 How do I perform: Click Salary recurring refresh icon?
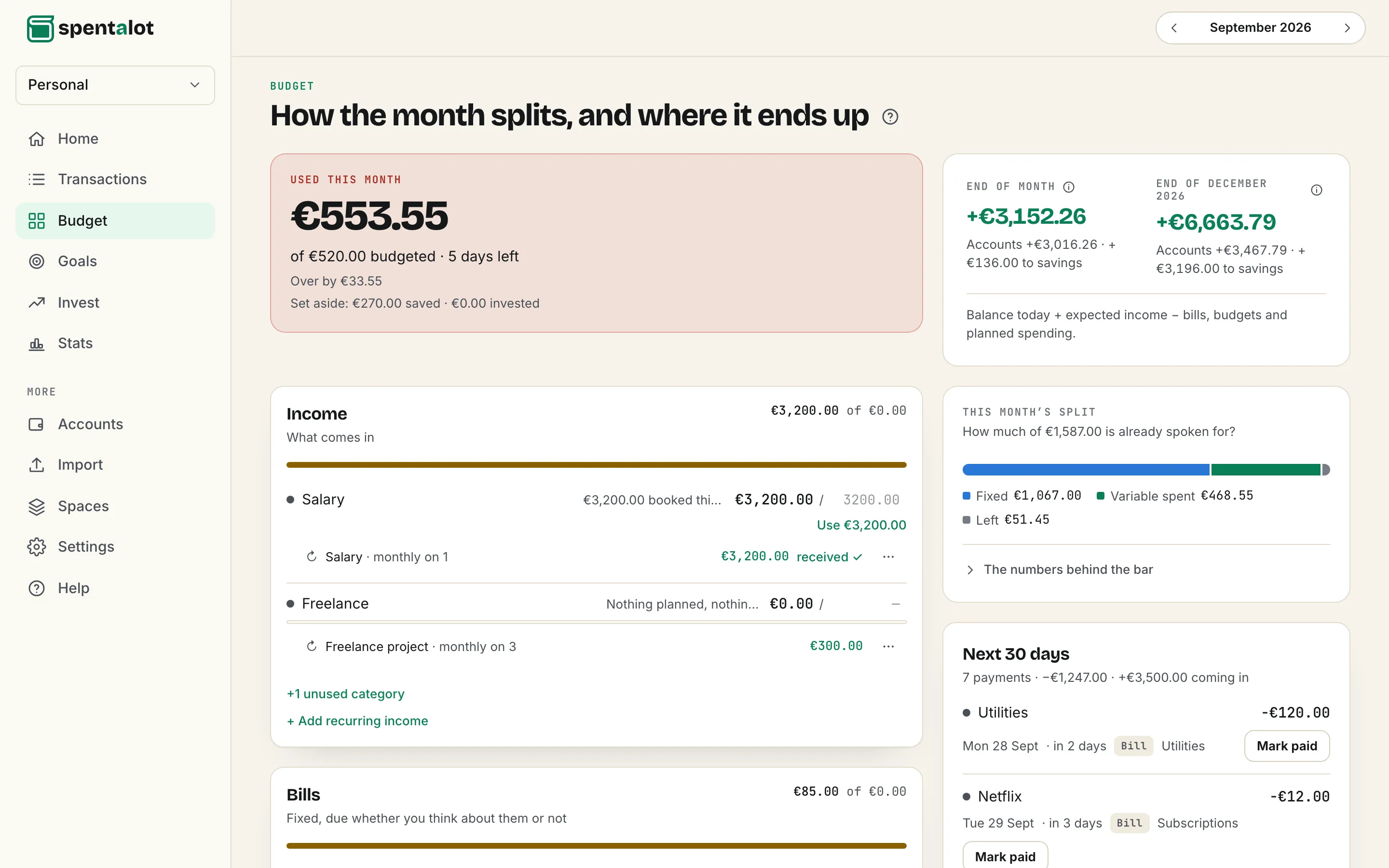click(x=312, y=556)
